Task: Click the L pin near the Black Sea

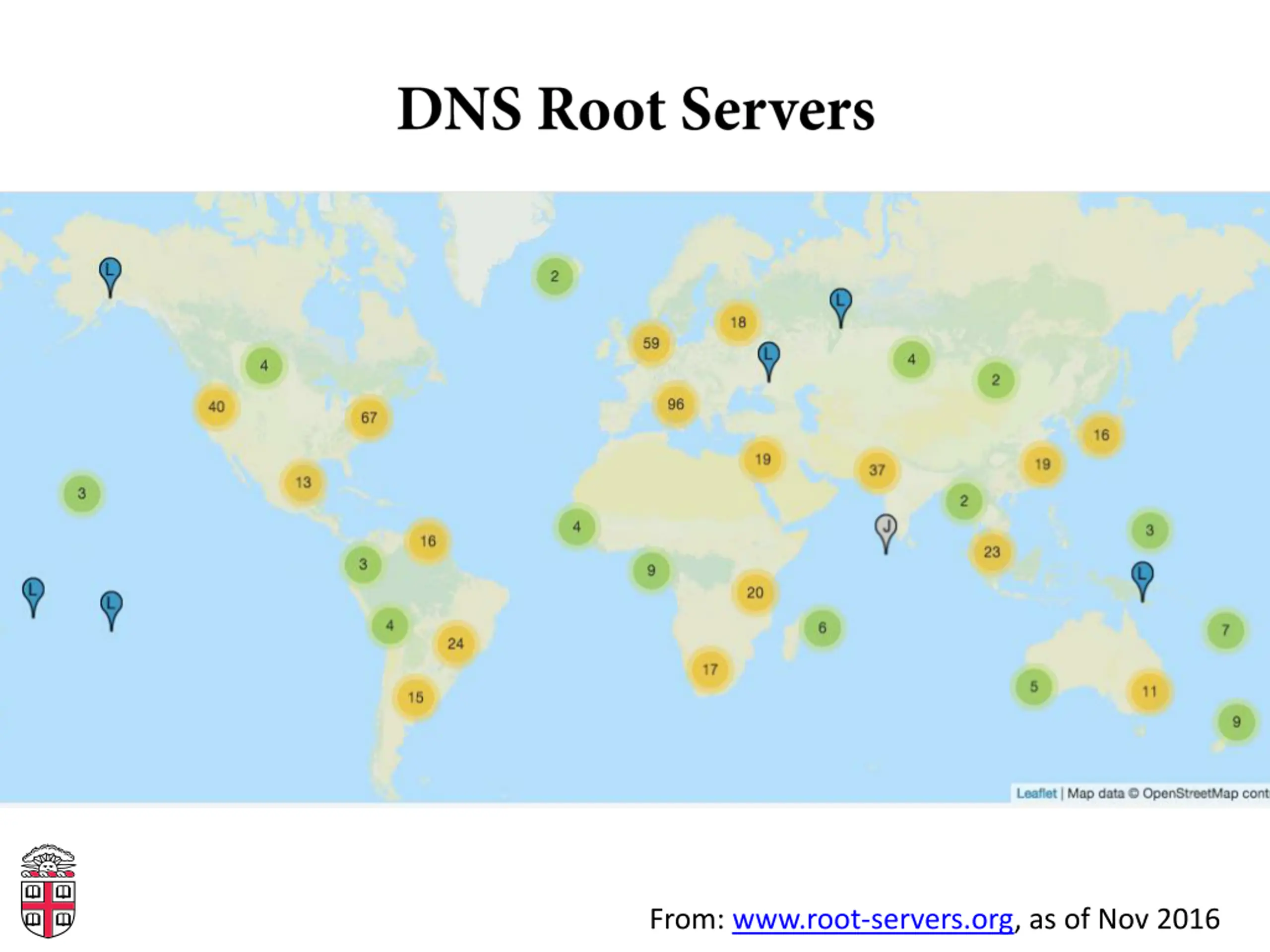Action: pyautogui.click(x=769, y=362)
